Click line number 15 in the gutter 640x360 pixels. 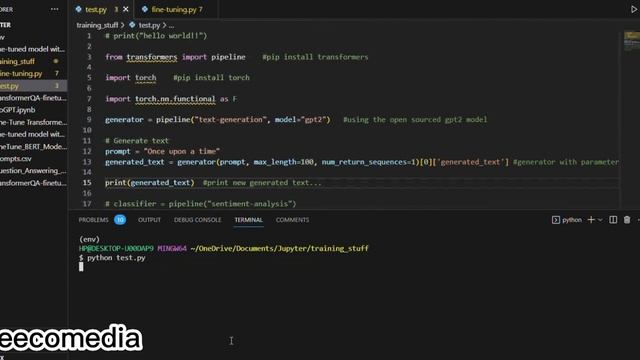[87, 182]
